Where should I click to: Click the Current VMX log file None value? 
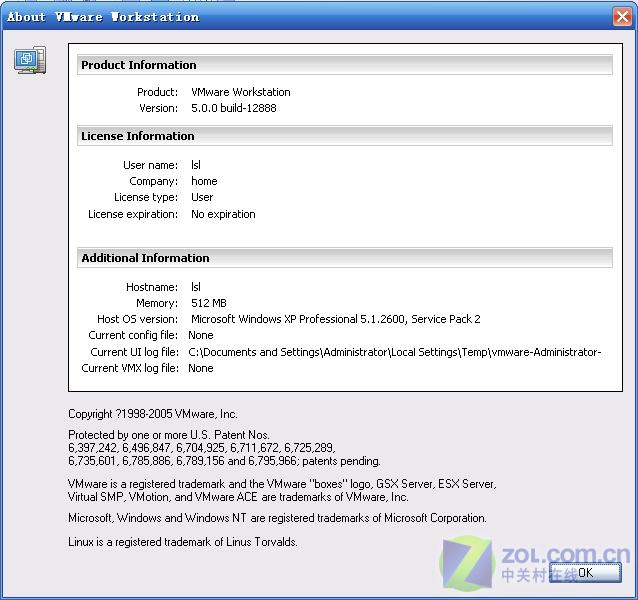coord(201,368)
